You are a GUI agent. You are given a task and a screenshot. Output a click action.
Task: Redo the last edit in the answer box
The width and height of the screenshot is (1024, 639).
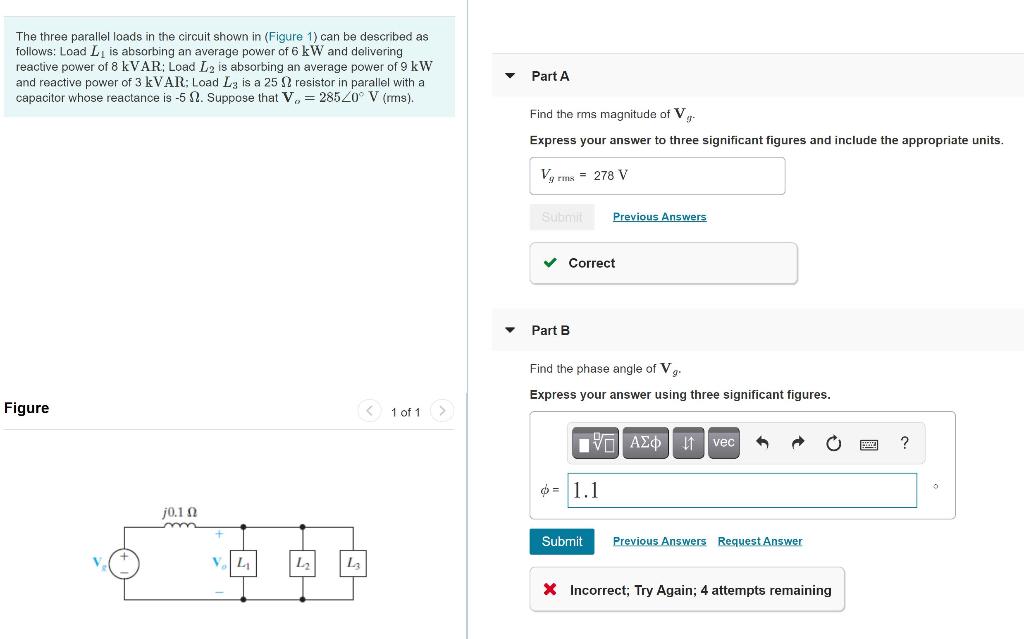point(797,442)
